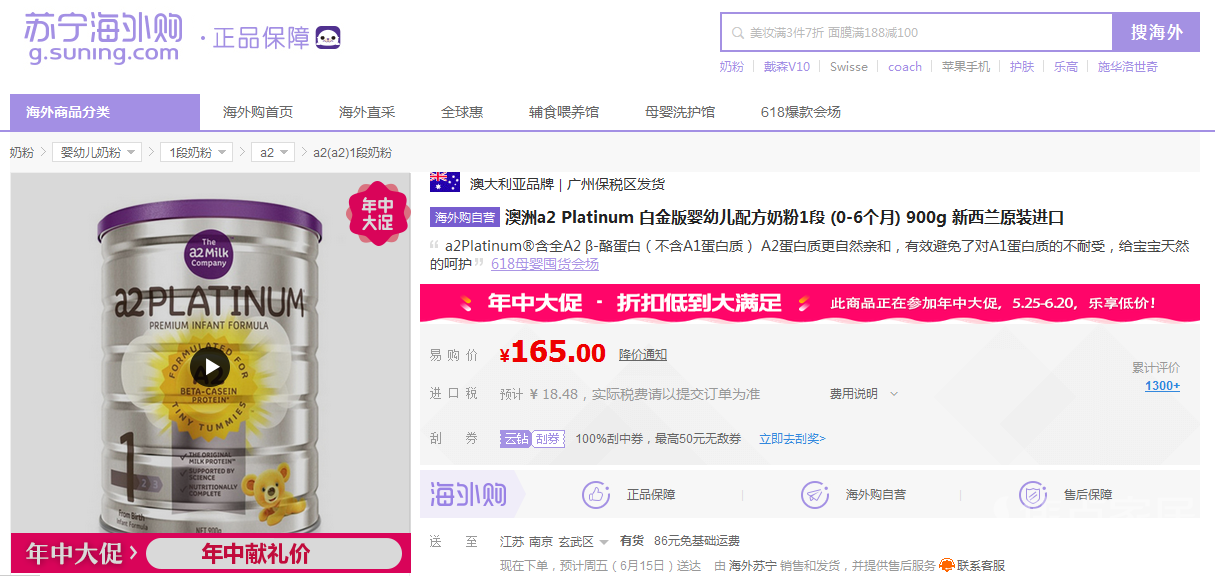The image size is (1215, 576).
Task: Click the 86元免基础运费 shipping text
Action: [697, 541]
